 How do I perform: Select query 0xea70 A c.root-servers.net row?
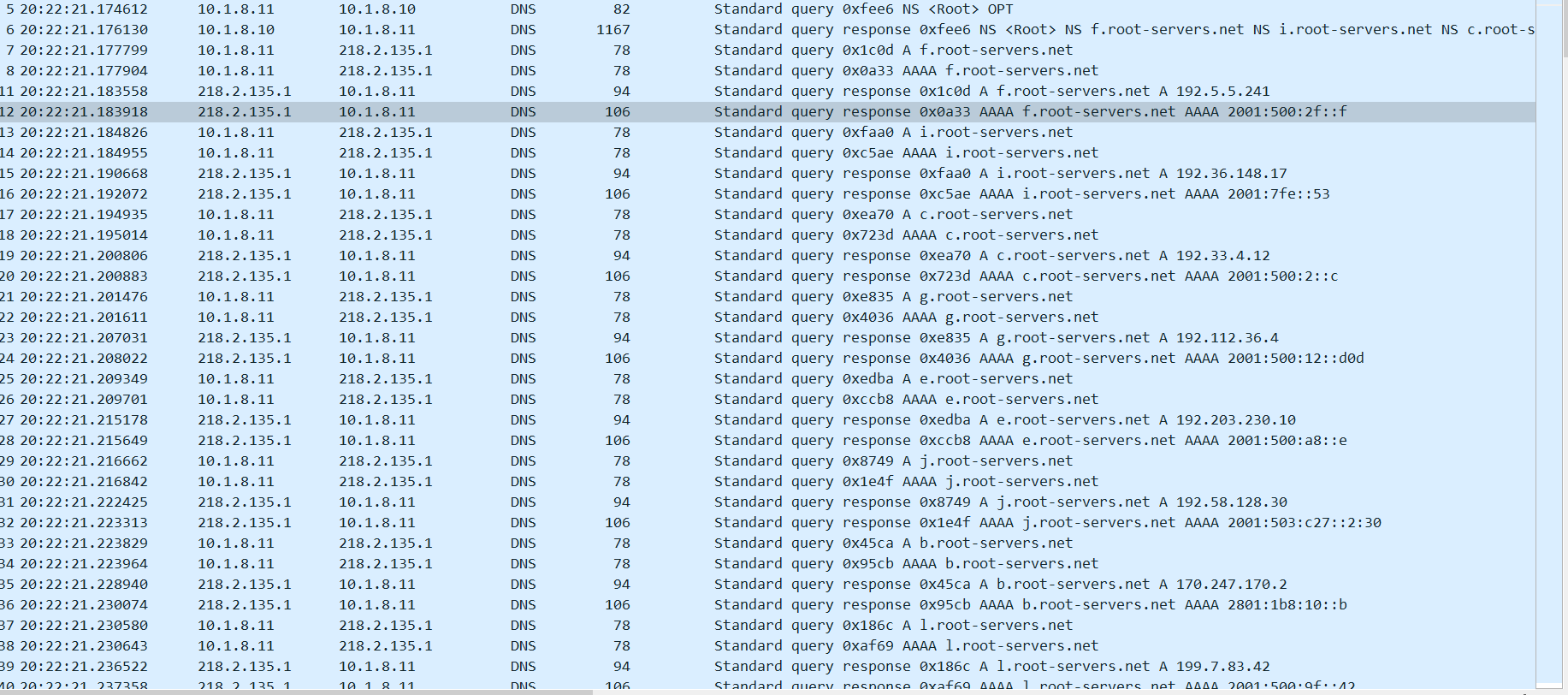pos(767,215)
